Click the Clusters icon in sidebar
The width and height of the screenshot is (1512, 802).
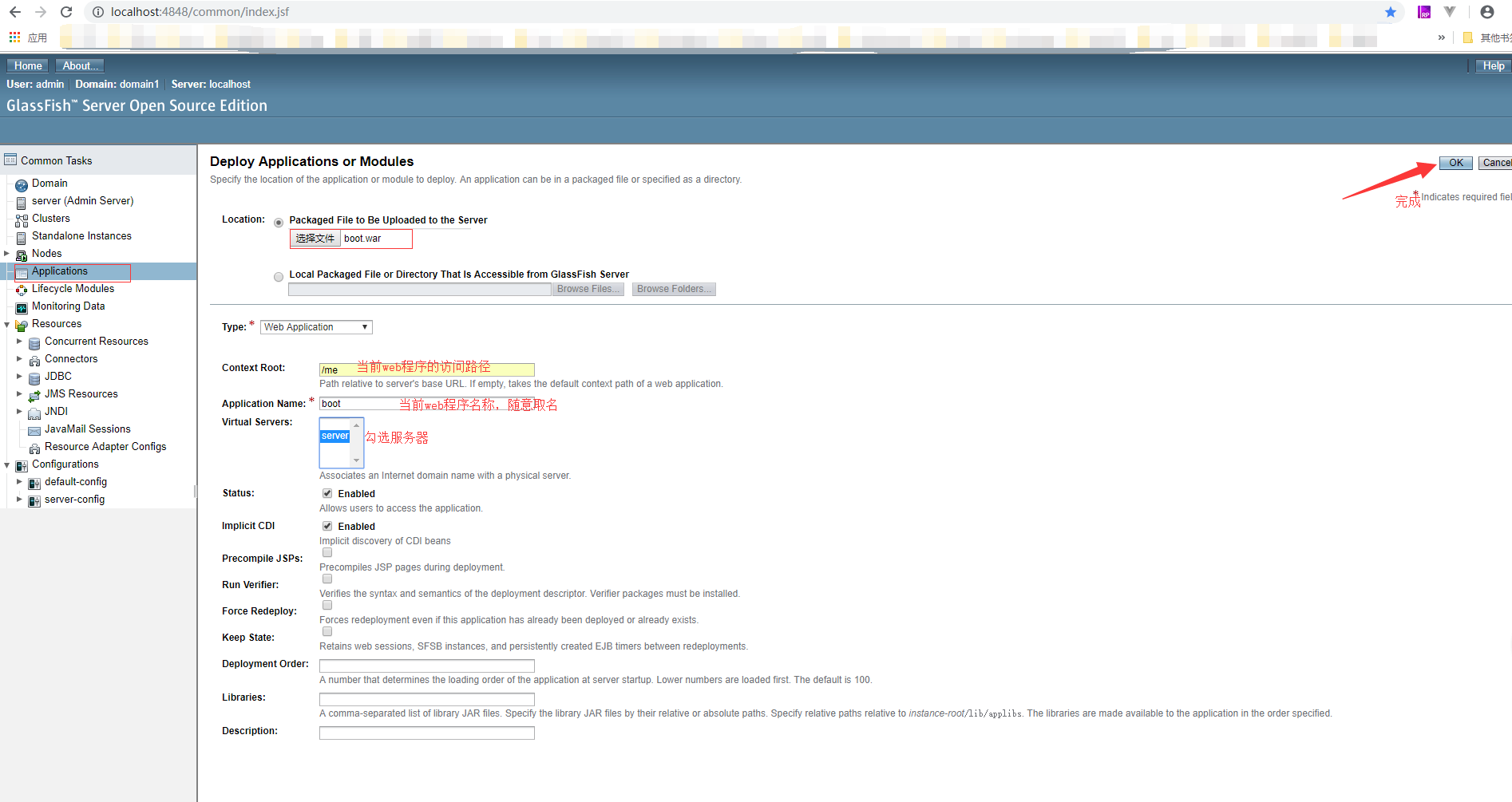[x=22, y=218]
